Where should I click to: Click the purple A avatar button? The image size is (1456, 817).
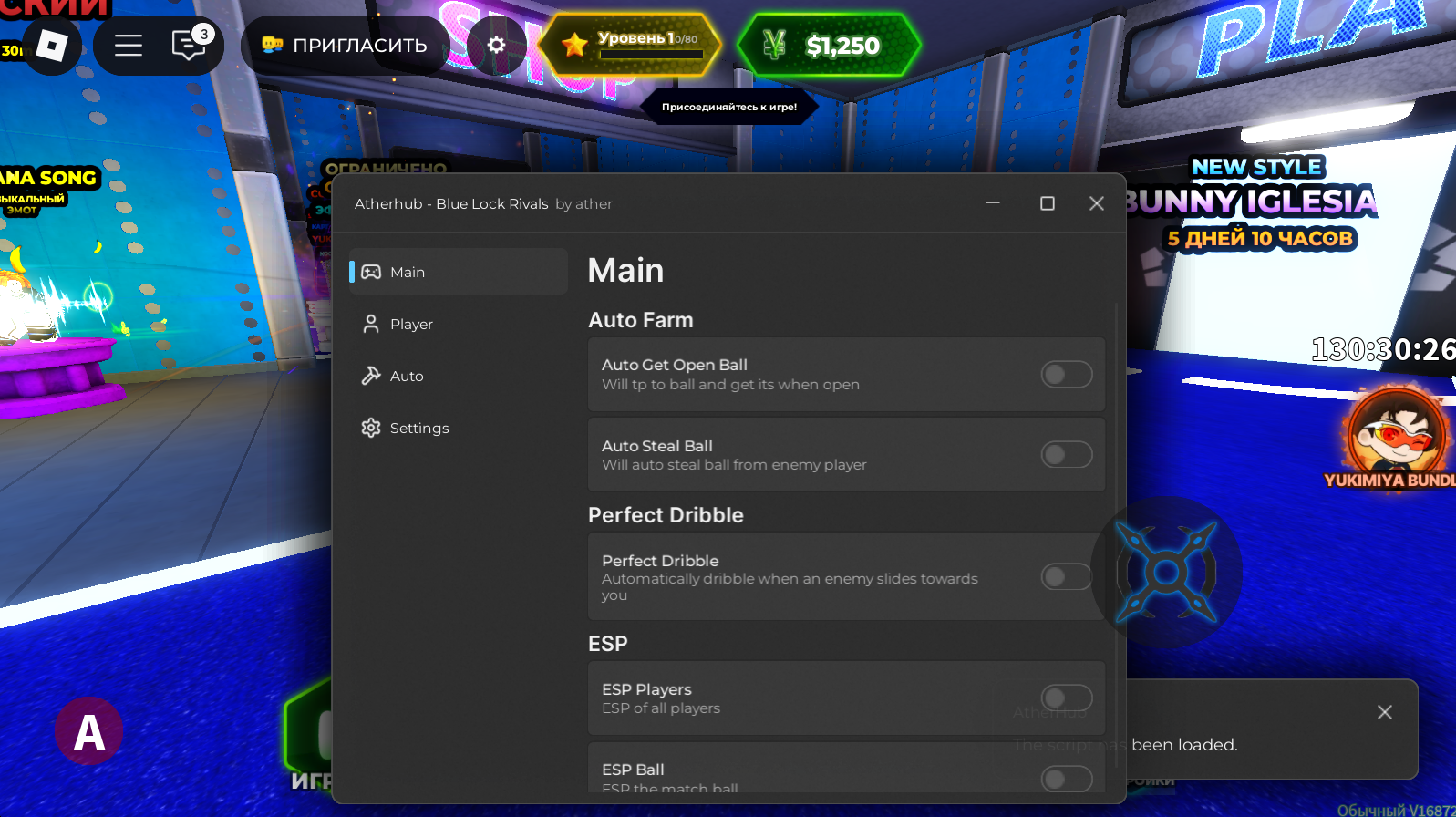tap(88, 731)
